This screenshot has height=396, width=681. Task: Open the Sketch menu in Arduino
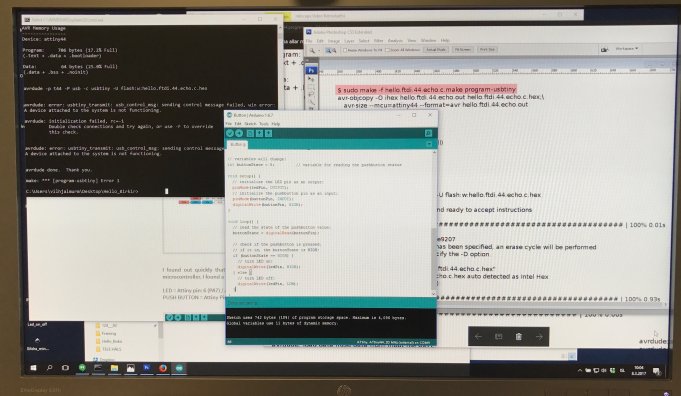pyautogui.click(x=250, y=124)
